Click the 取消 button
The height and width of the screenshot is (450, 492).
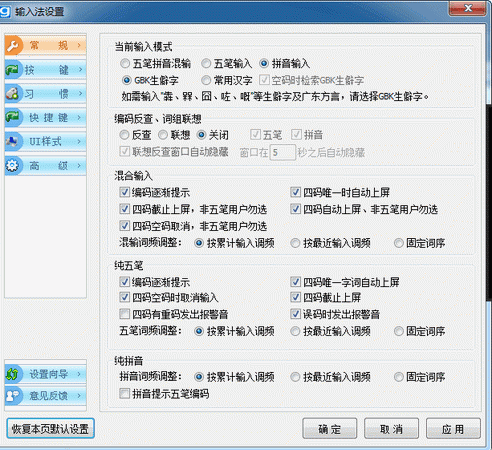pos(391,429)
